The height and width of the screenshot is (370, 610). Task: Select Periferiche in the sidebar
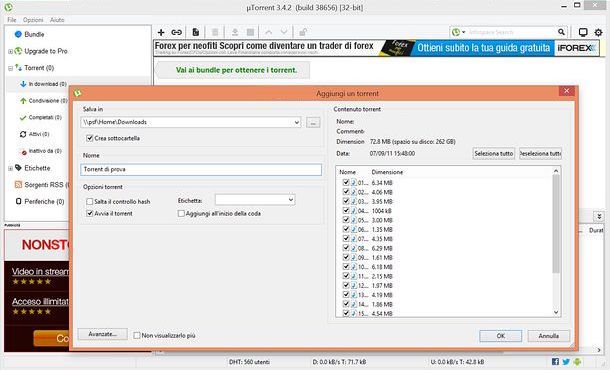pos(40,202)
